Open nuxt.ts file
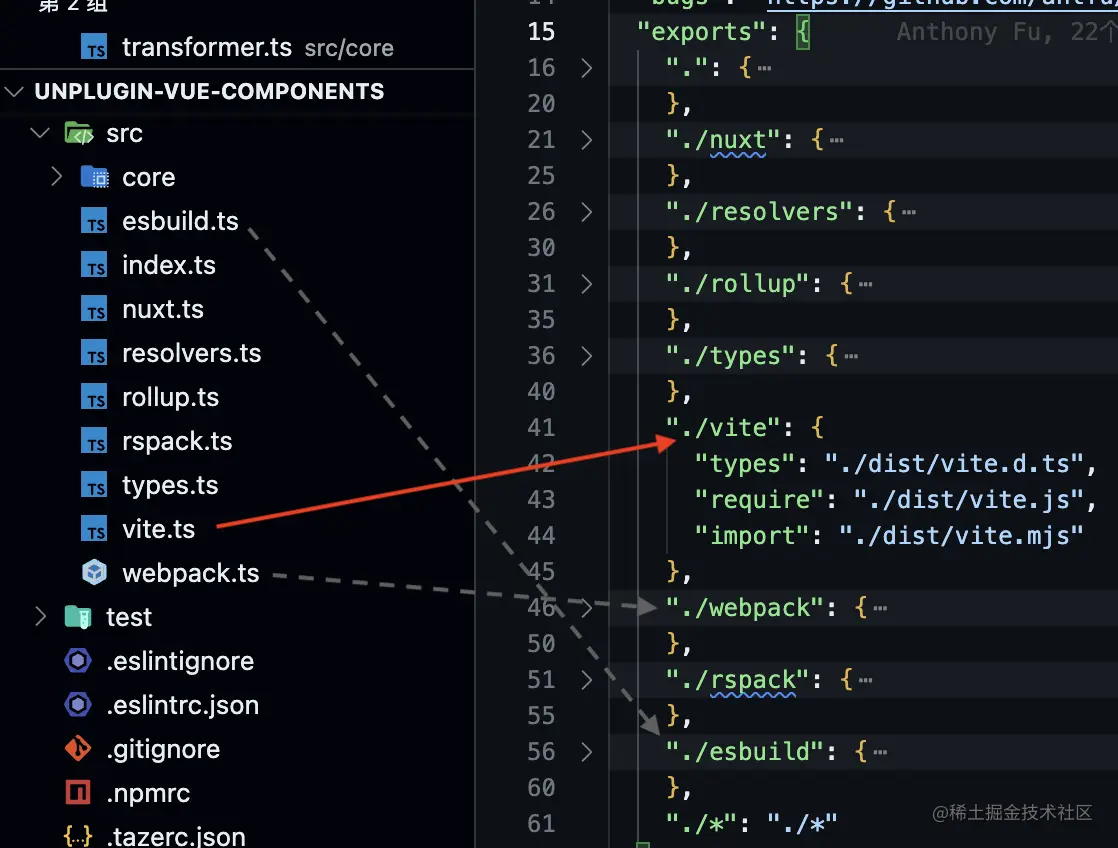Viewport: 1118px width, 848px height. pyautogui.click(x=163, y=310)
